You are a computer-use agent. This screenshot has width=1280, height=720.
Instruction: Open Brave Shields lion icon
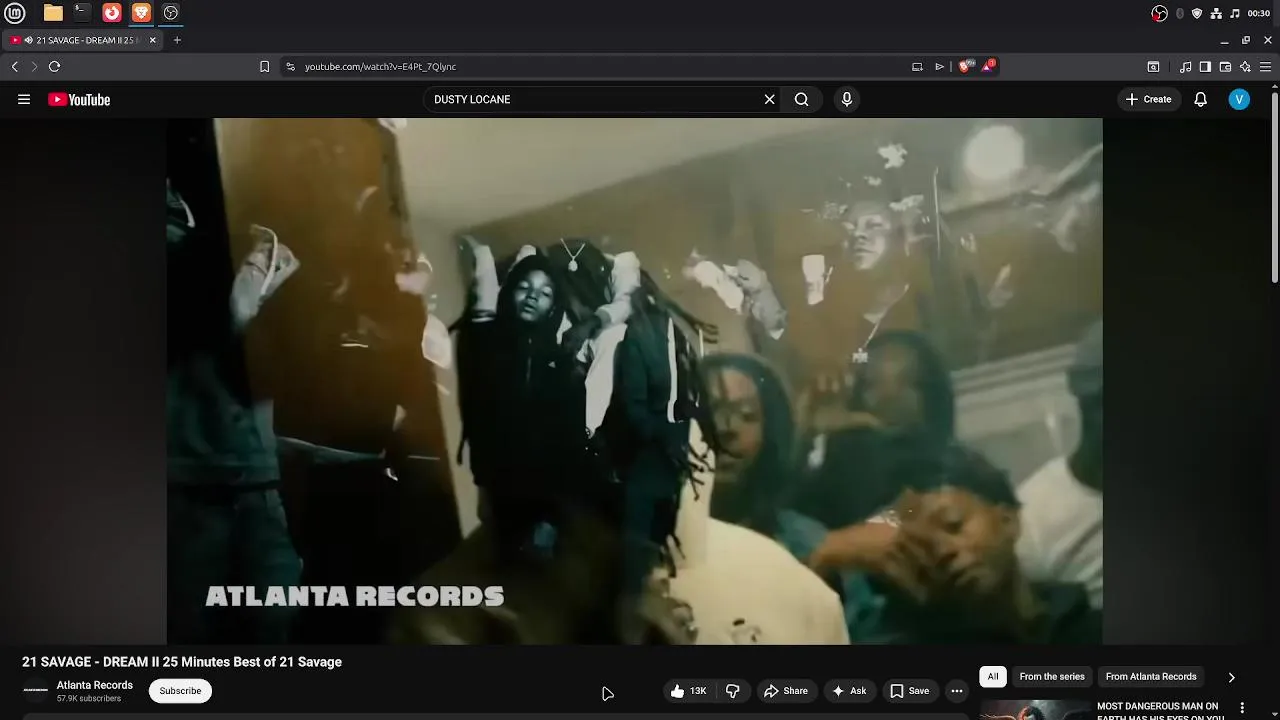pyautogui.click(x=964, y=66)
